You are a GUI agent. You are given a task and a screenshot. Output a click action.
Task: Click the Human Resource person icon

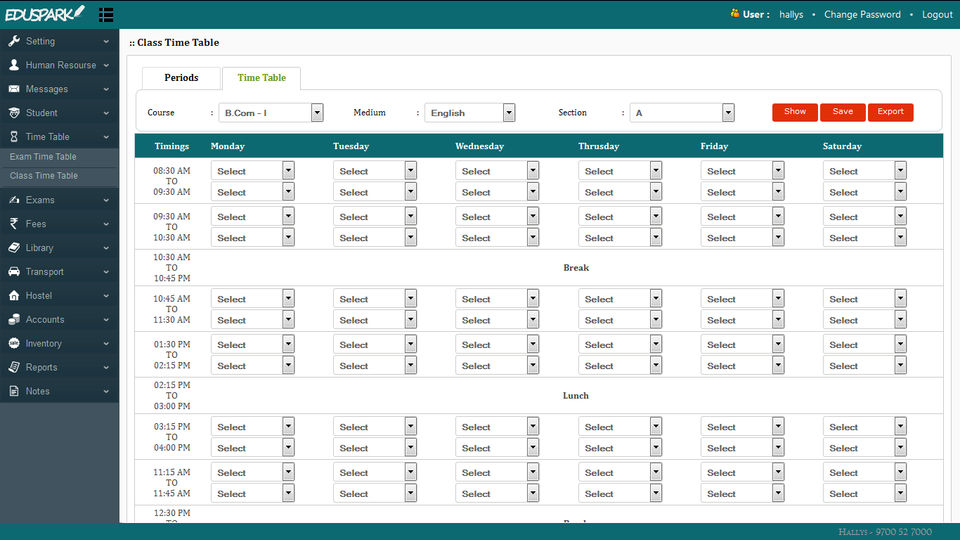[x=13, y=65]
